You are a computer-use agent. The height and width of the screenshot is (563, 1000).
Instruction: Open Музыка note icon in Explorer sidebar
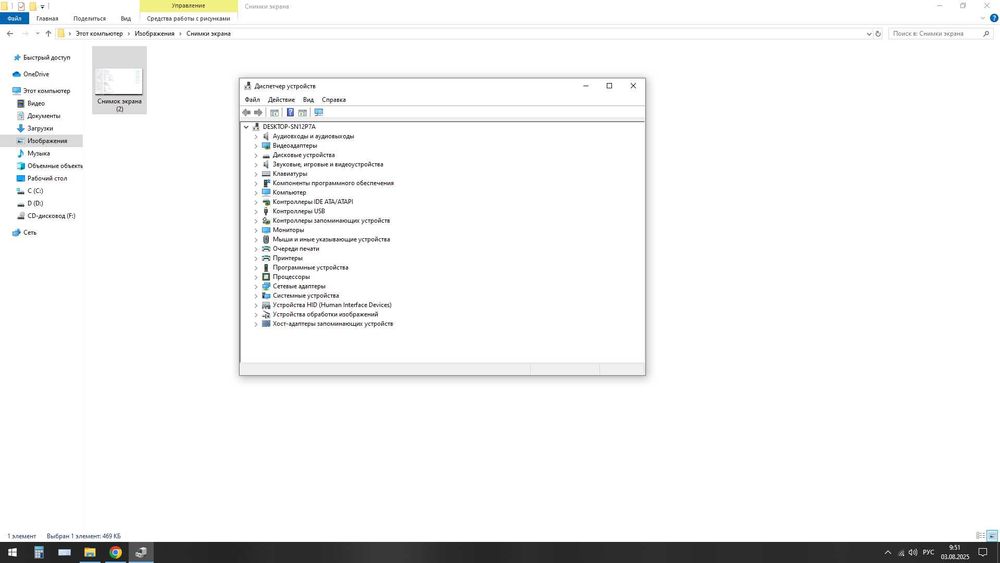20,154
